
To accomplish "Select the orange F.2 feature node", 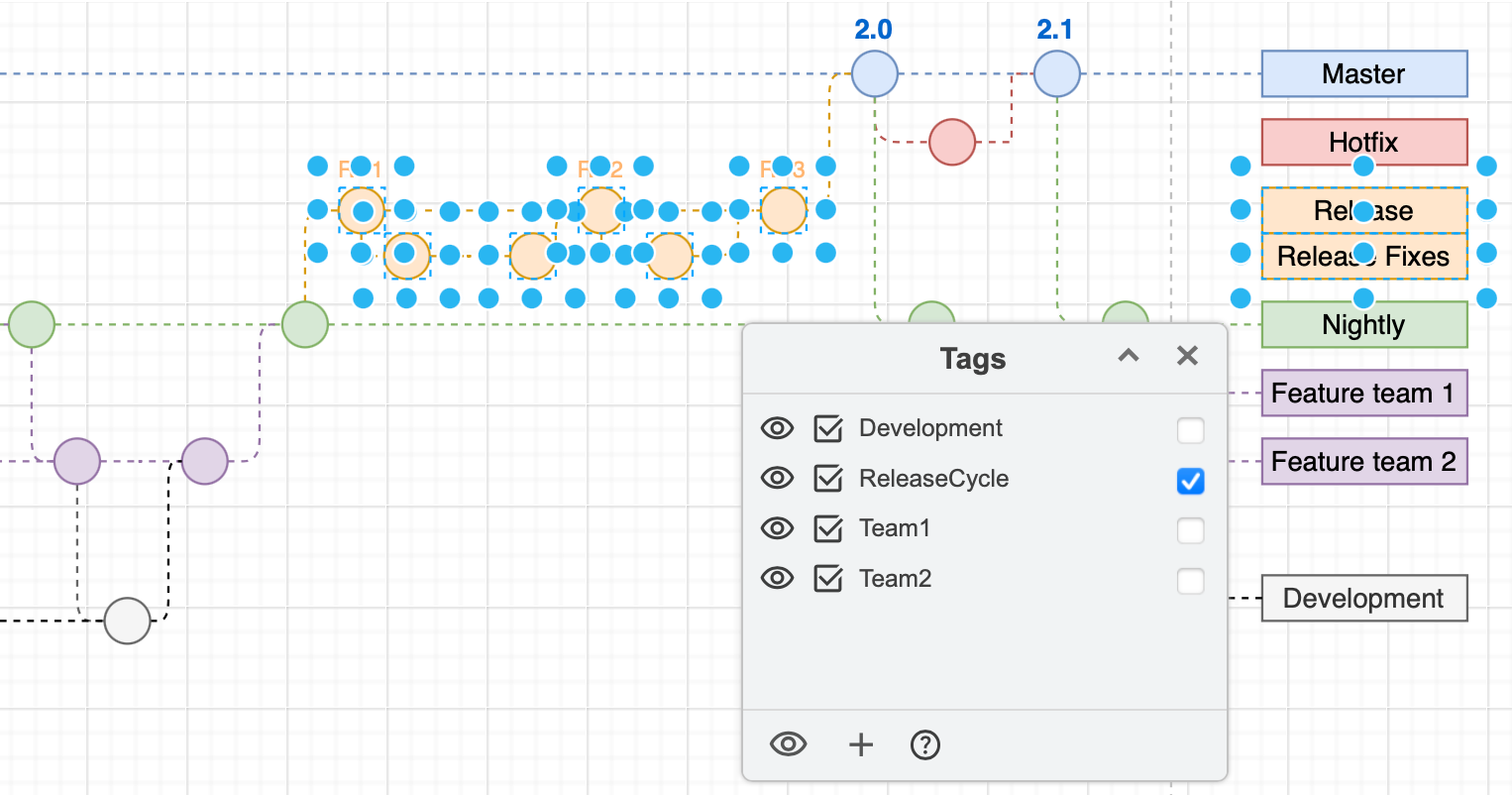I will tap(600, 209).
